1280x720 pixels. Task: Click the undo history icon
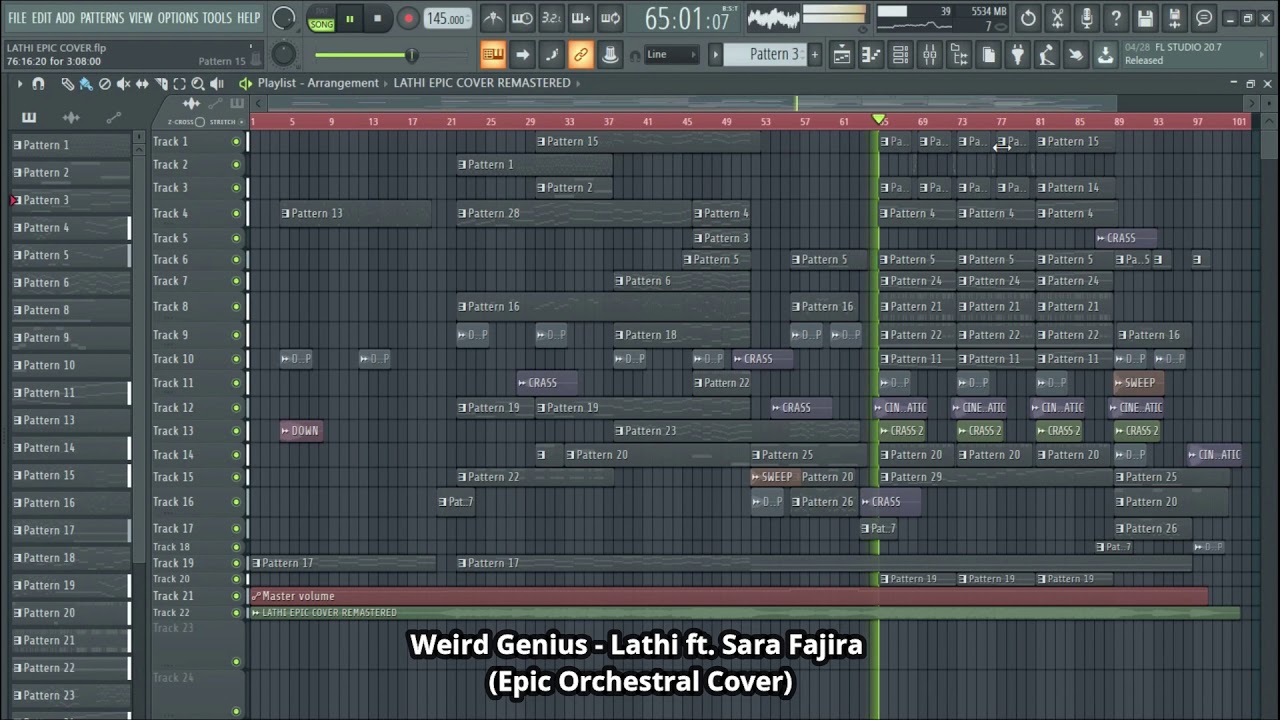click(x=1028, y=18)
